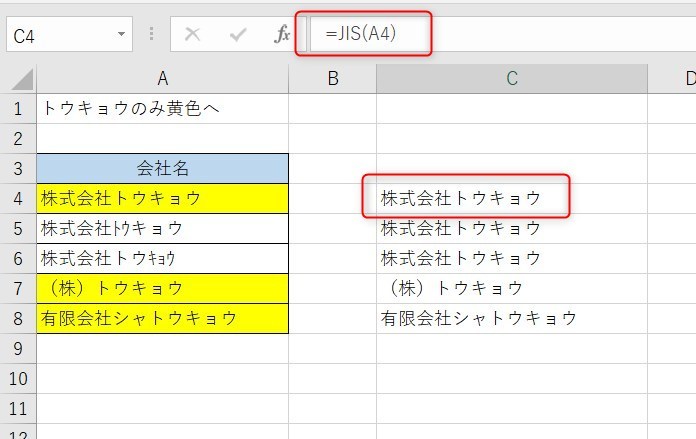
Task: Click cell C8 有限会社シャトウキョウ
Action: point(512,319)
